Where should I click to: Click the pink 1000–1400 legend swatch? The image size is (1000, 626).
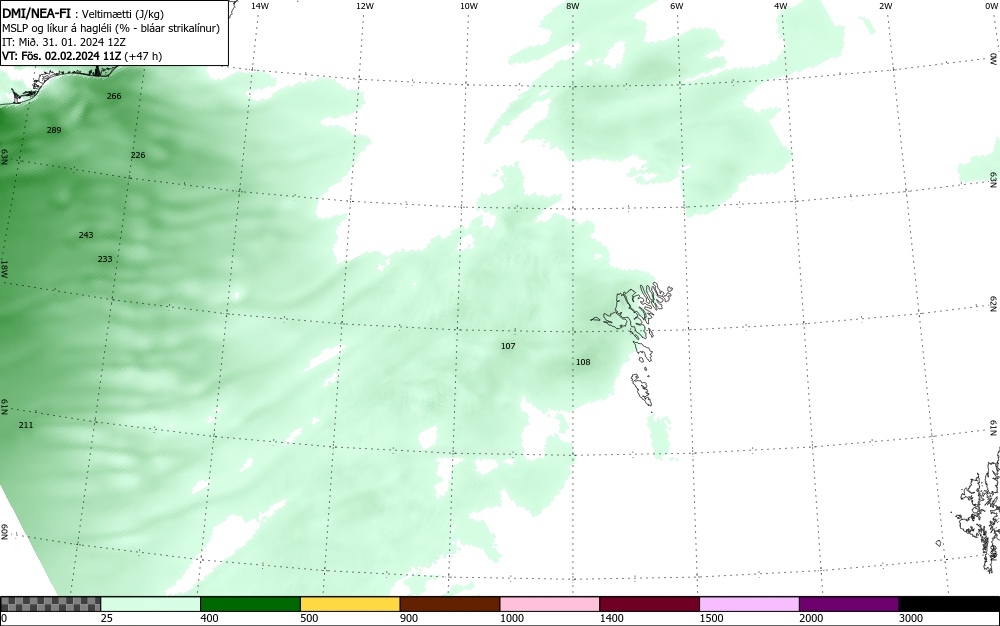pyautogui.click(x=550, y=604)
